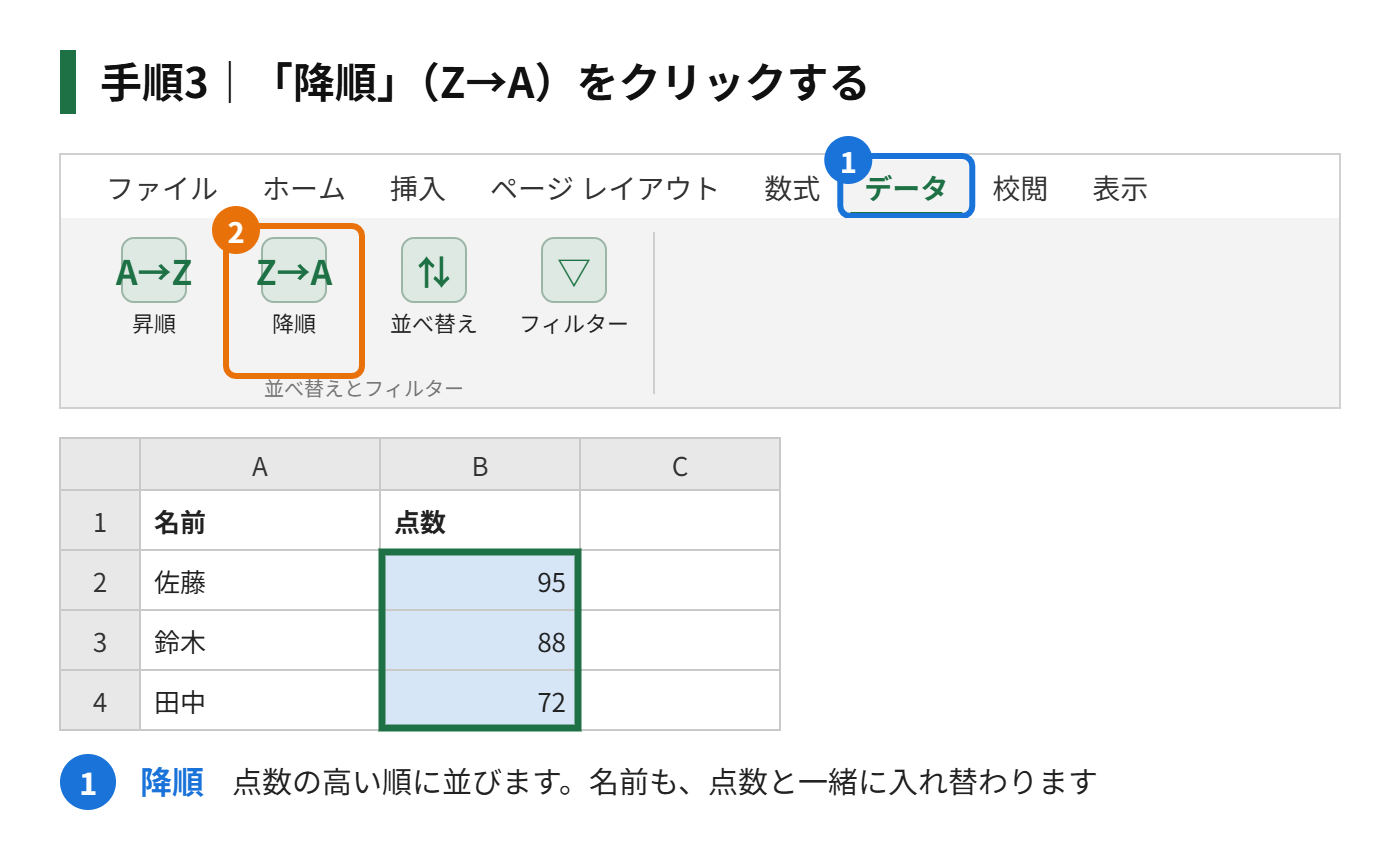Image resolution: width=1400 pixels, height=858 pixels.
Task: Open the ファイル tab
Action: click(x=162, y=188)
